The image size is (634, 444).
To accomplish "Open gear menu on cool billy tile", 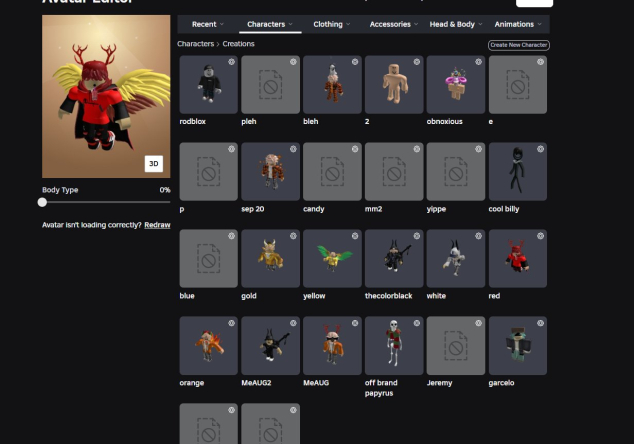I will tap(541, 149).
